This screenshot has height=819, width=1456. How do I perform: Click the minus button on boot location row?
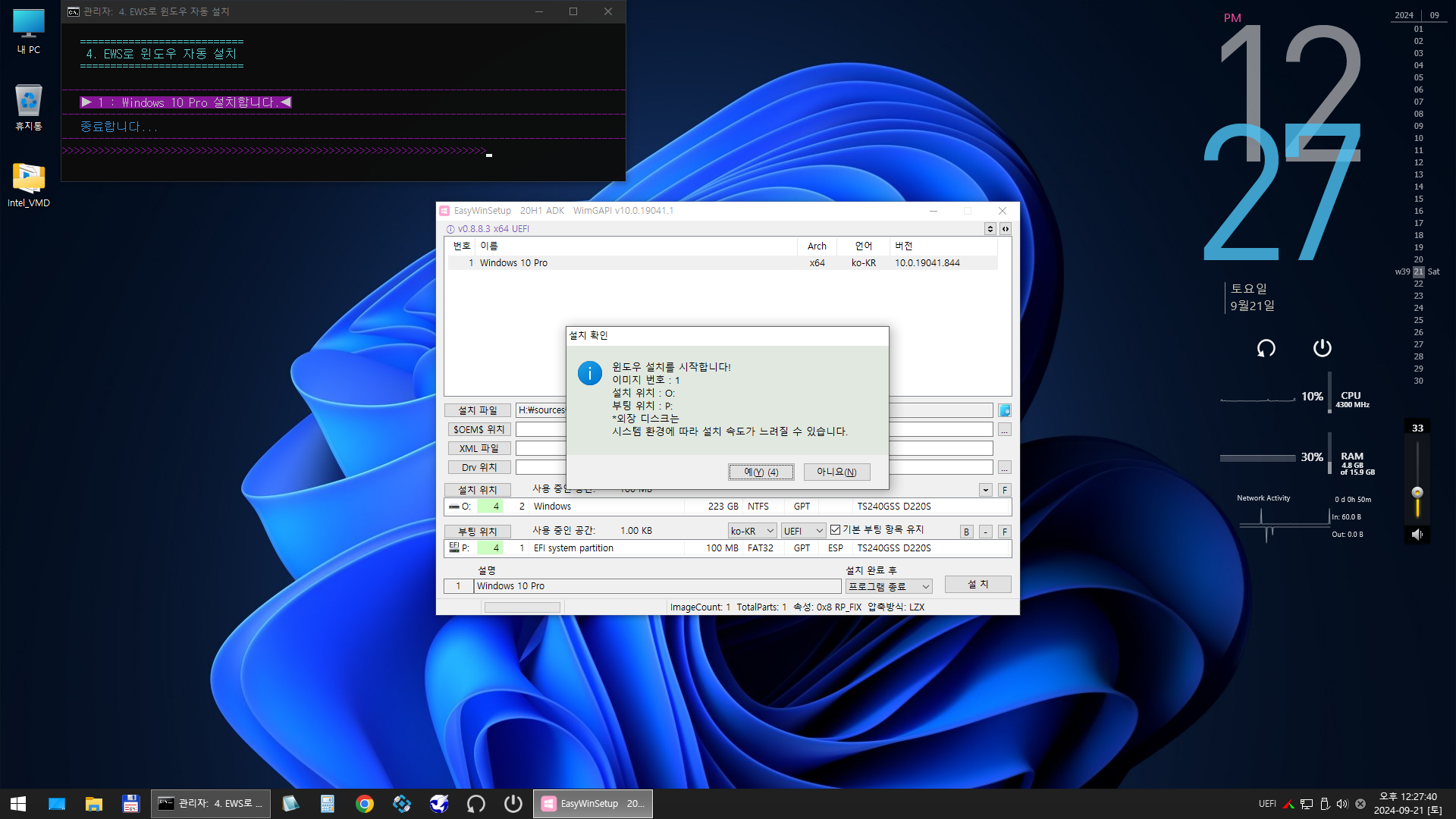(x=985, y=532)
